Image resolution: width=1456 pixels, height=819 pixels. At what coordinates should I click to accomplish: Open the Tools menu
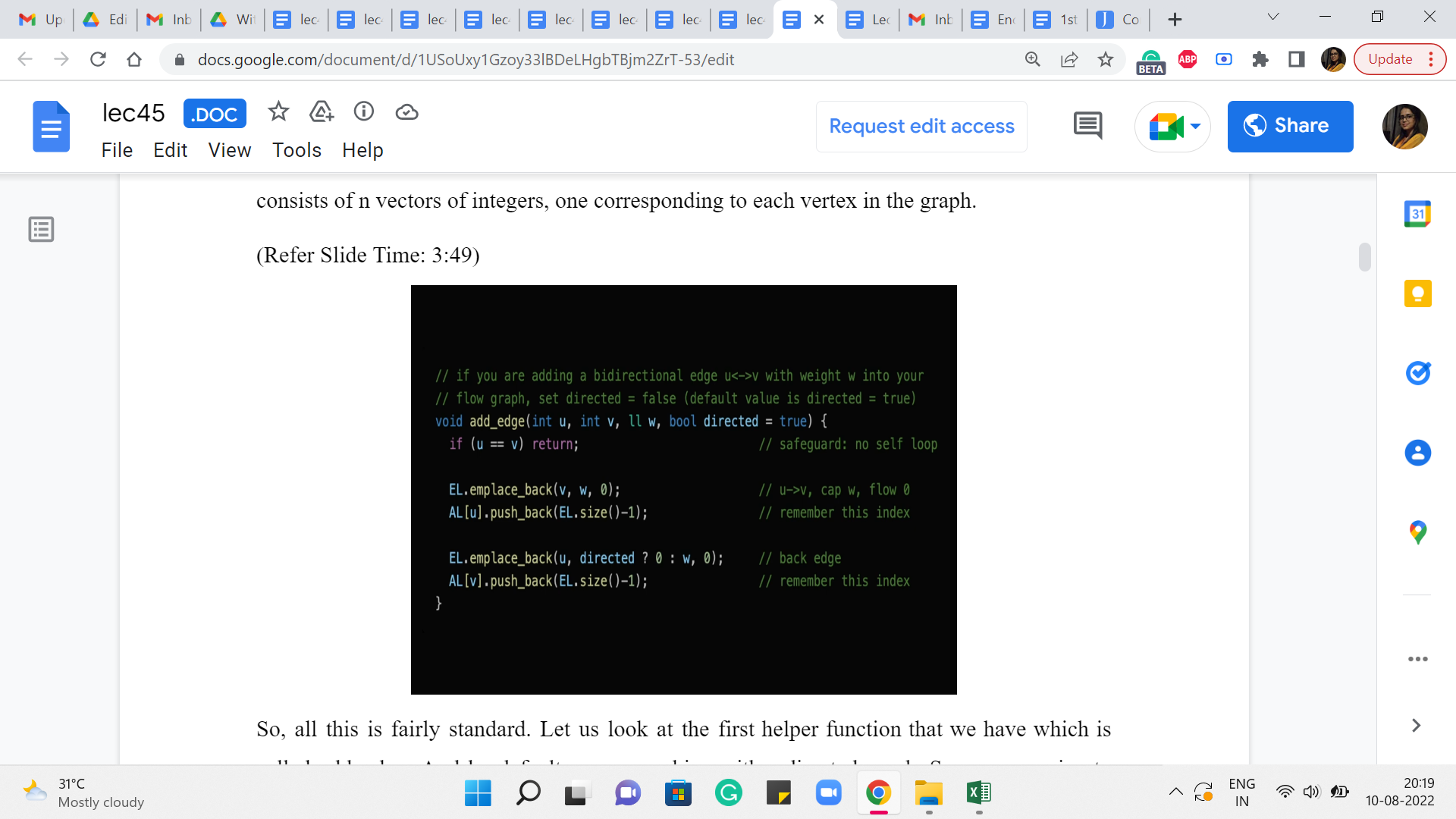[x=297, y=150]
